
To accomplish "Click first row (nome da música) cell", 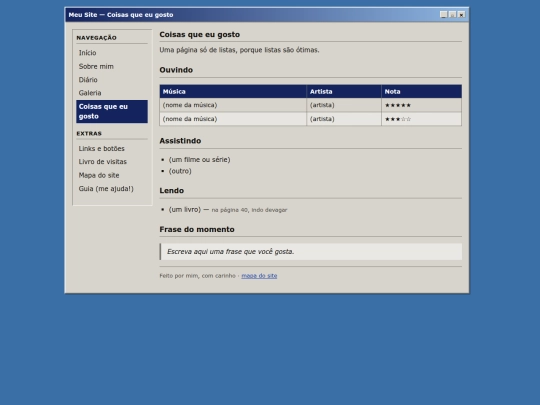I will 233,105.
